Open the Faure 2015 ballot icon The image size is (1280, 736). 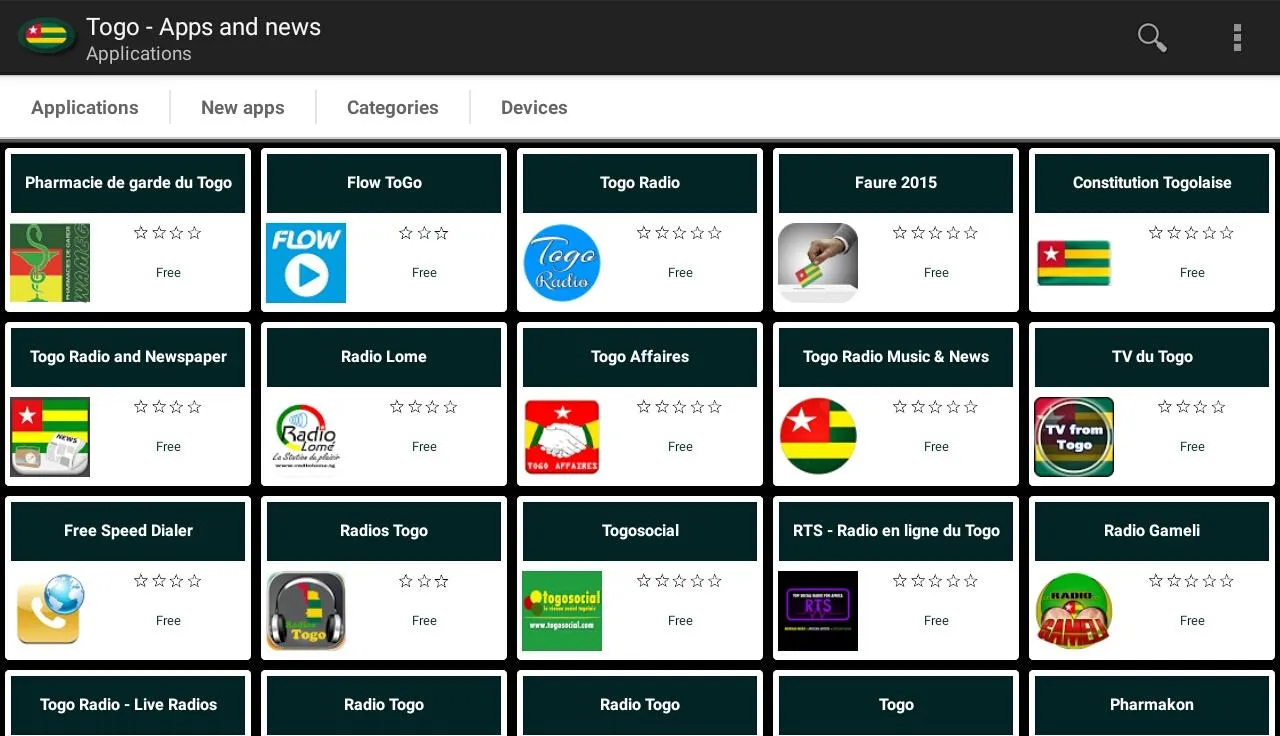click(818, 263)
